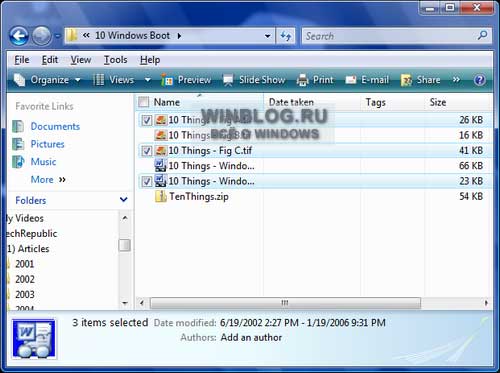Open the View menu

coord(81,60)
